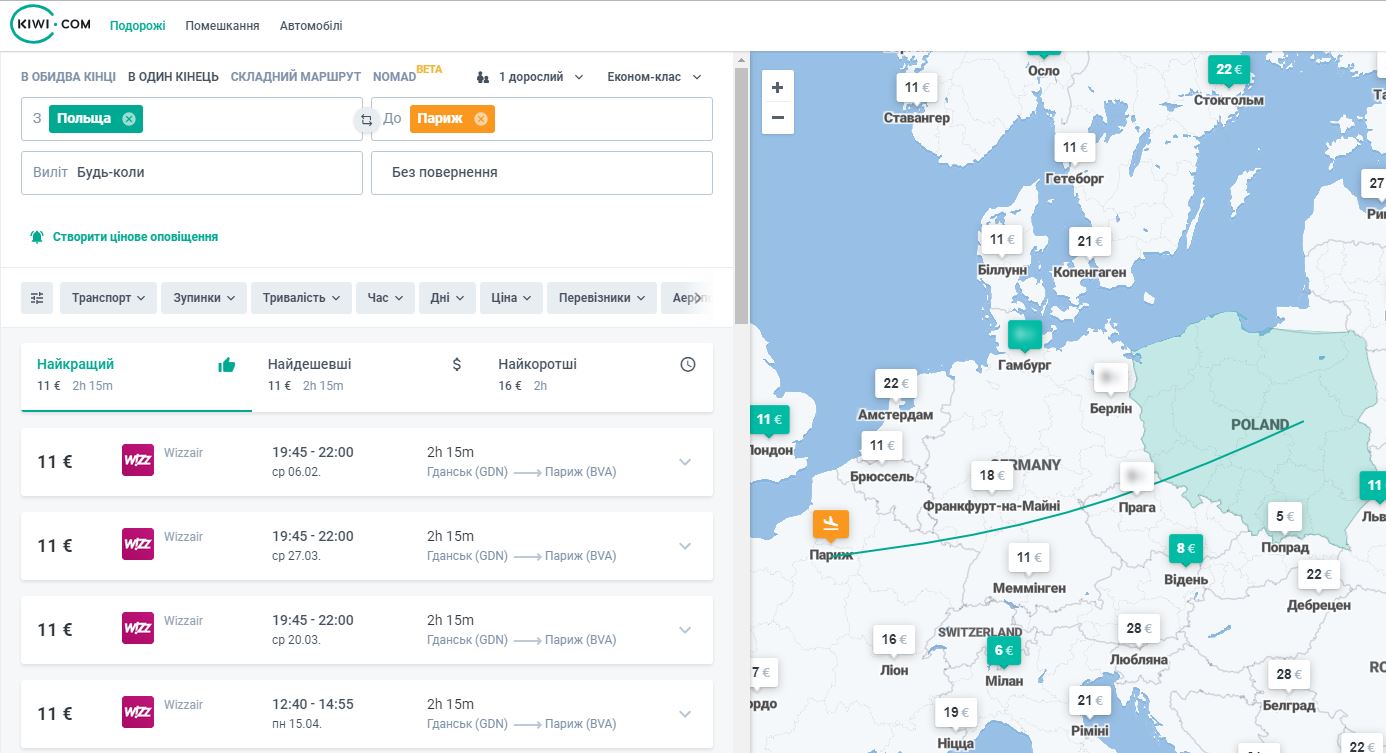Select the СКЛАДНИЙ МАРШРУТ trip type
The width and height of the screenshot is (1386, 753).
tap(296, 77)
